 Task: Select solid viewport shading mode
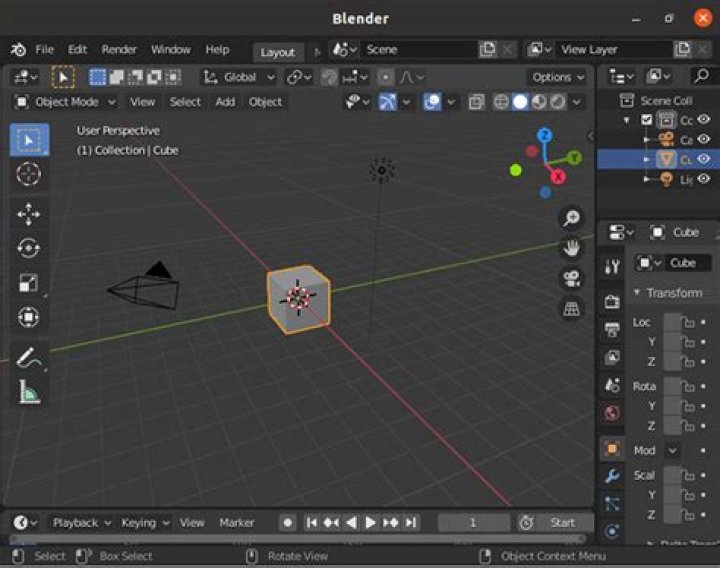(x=520, y=102)
